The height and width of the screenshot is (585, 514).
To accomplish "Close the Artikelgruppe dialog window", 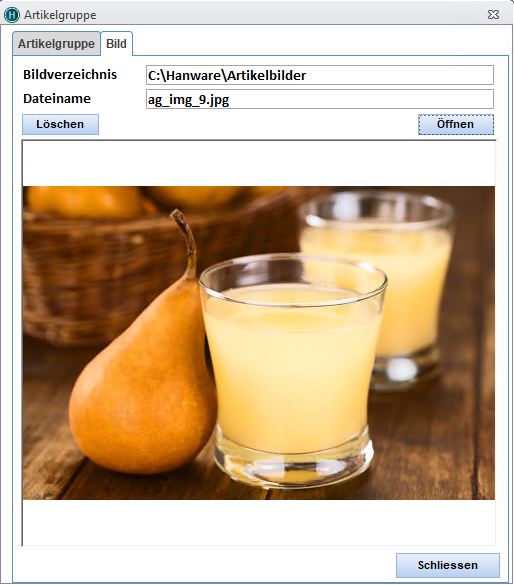I will click(493, 15).
